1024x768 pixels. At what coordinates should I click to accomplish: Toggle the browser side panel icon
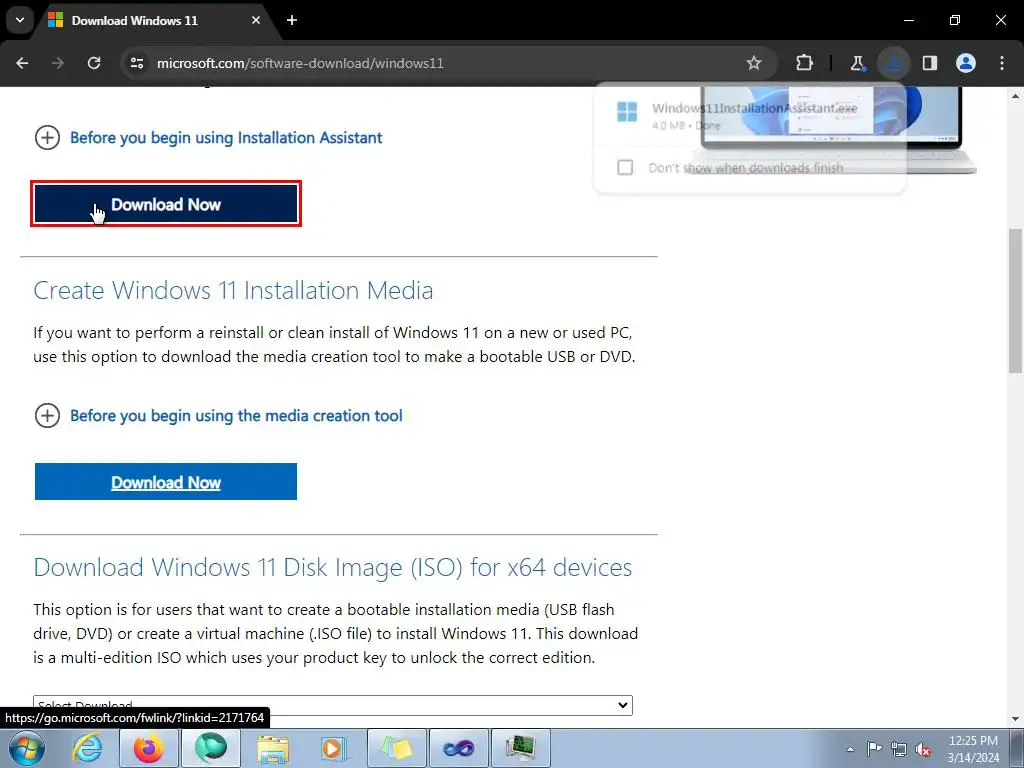(x=930, y=63)
